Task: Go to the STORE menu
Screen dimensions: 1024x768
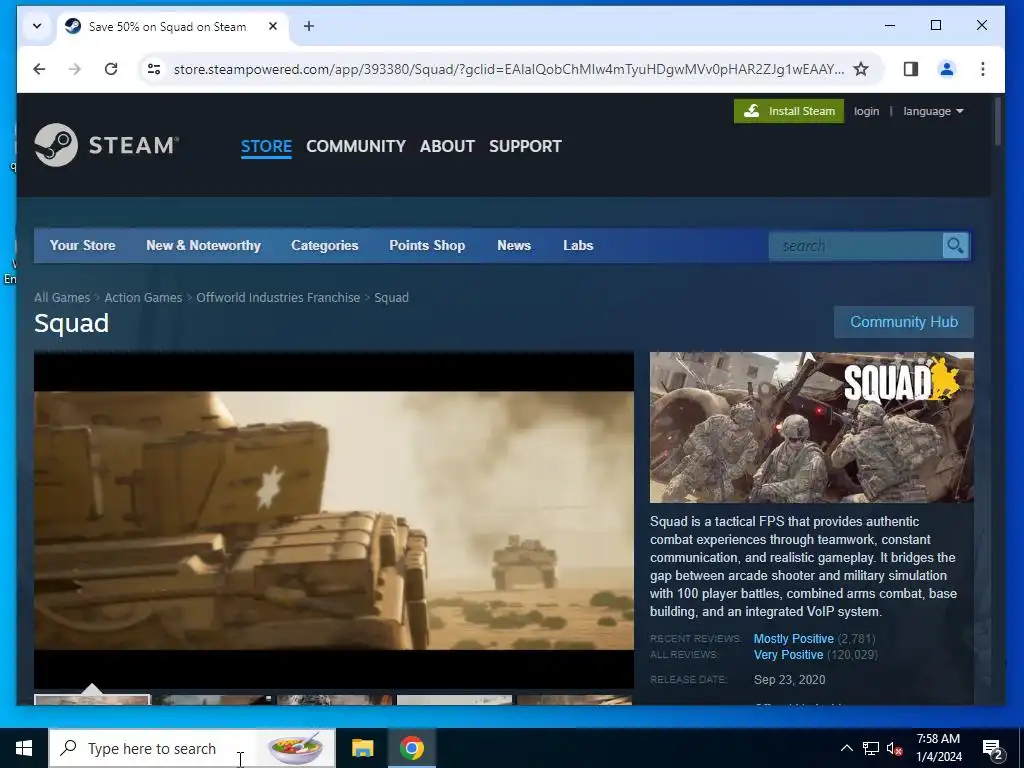Action: click(266, 146)
